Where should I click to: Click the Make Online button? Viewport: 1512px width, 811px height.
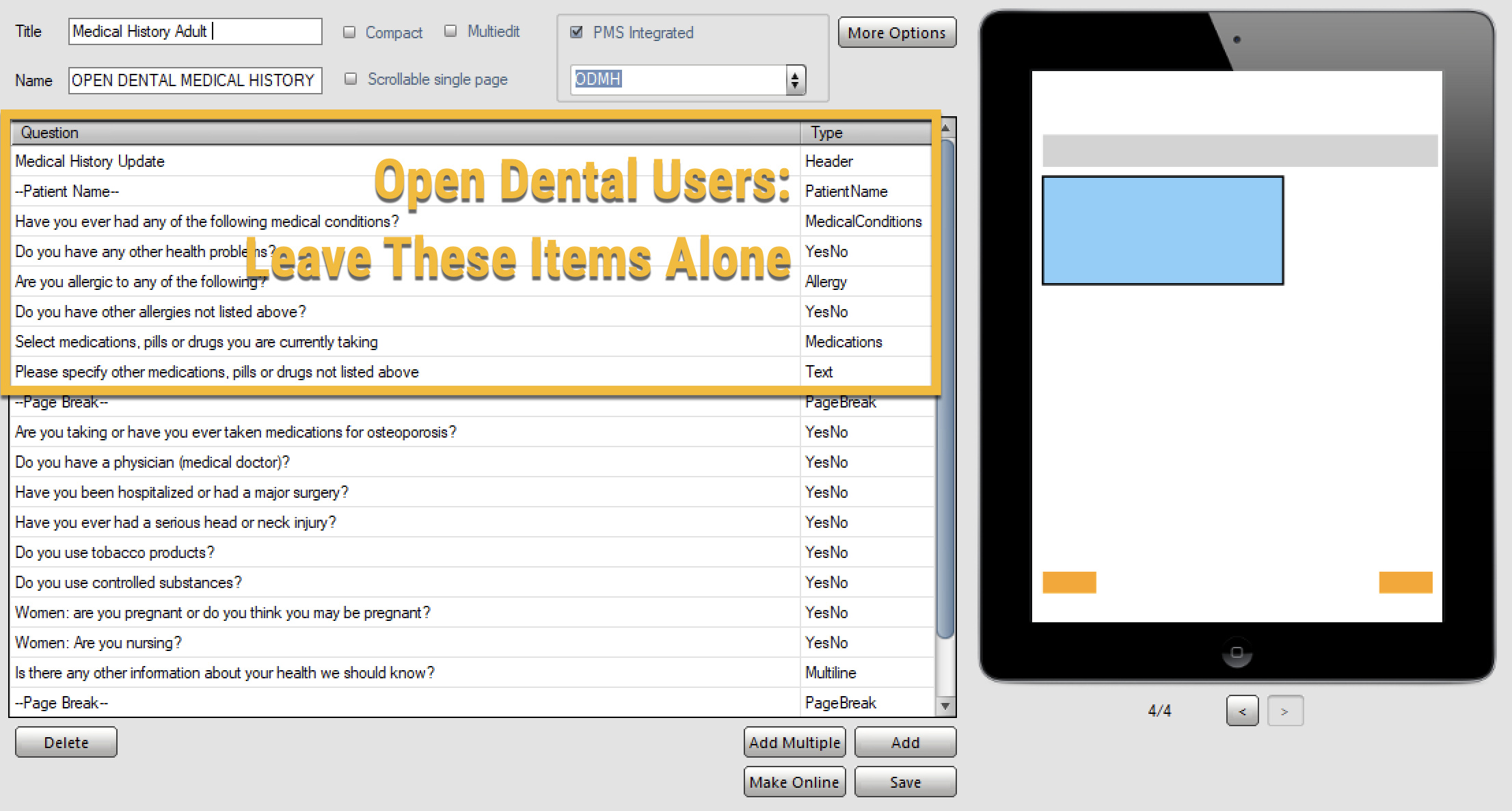794,782
